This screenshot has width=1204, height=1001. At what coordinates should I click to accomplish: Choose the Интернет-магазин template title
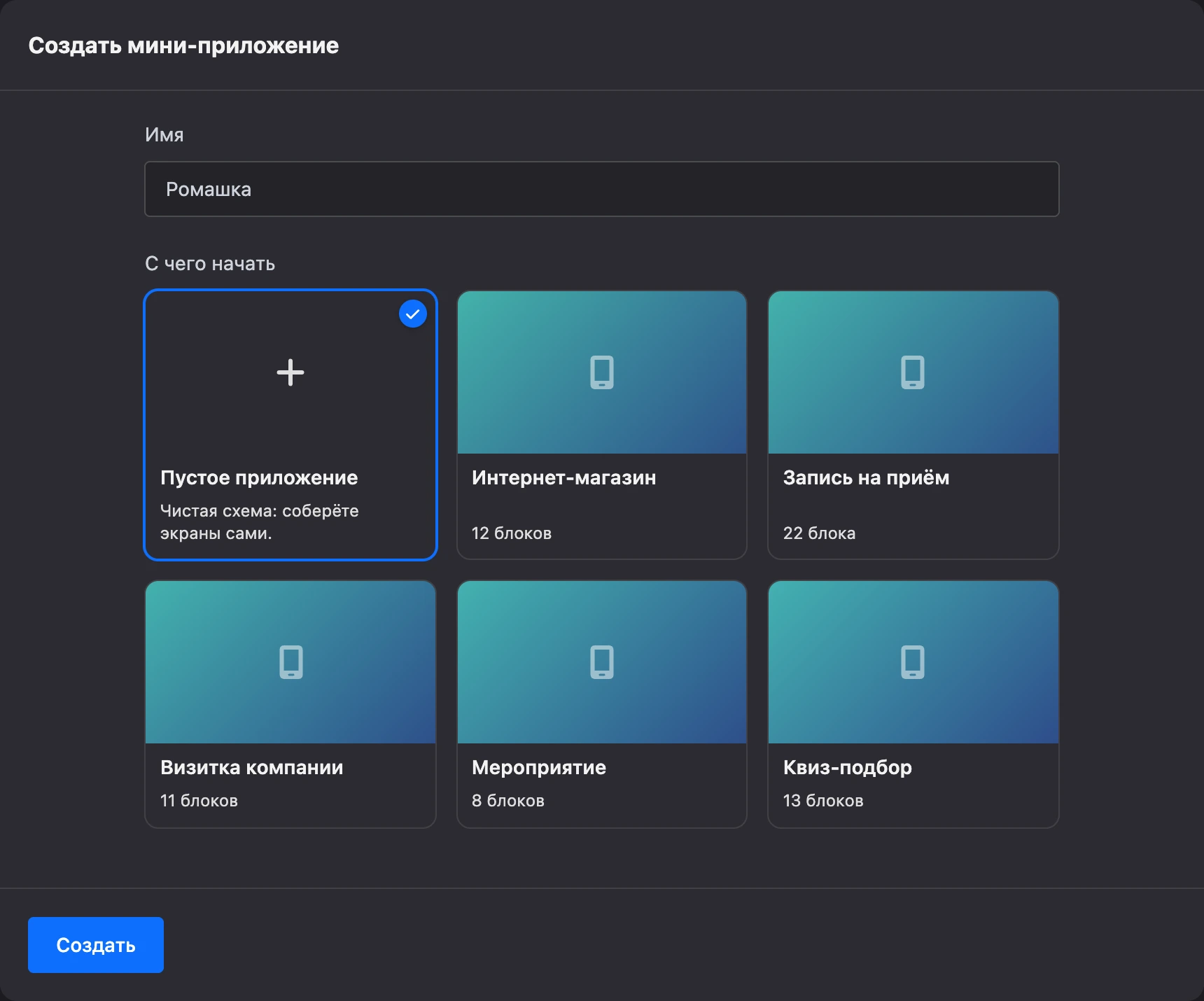(x=563, y=477)
